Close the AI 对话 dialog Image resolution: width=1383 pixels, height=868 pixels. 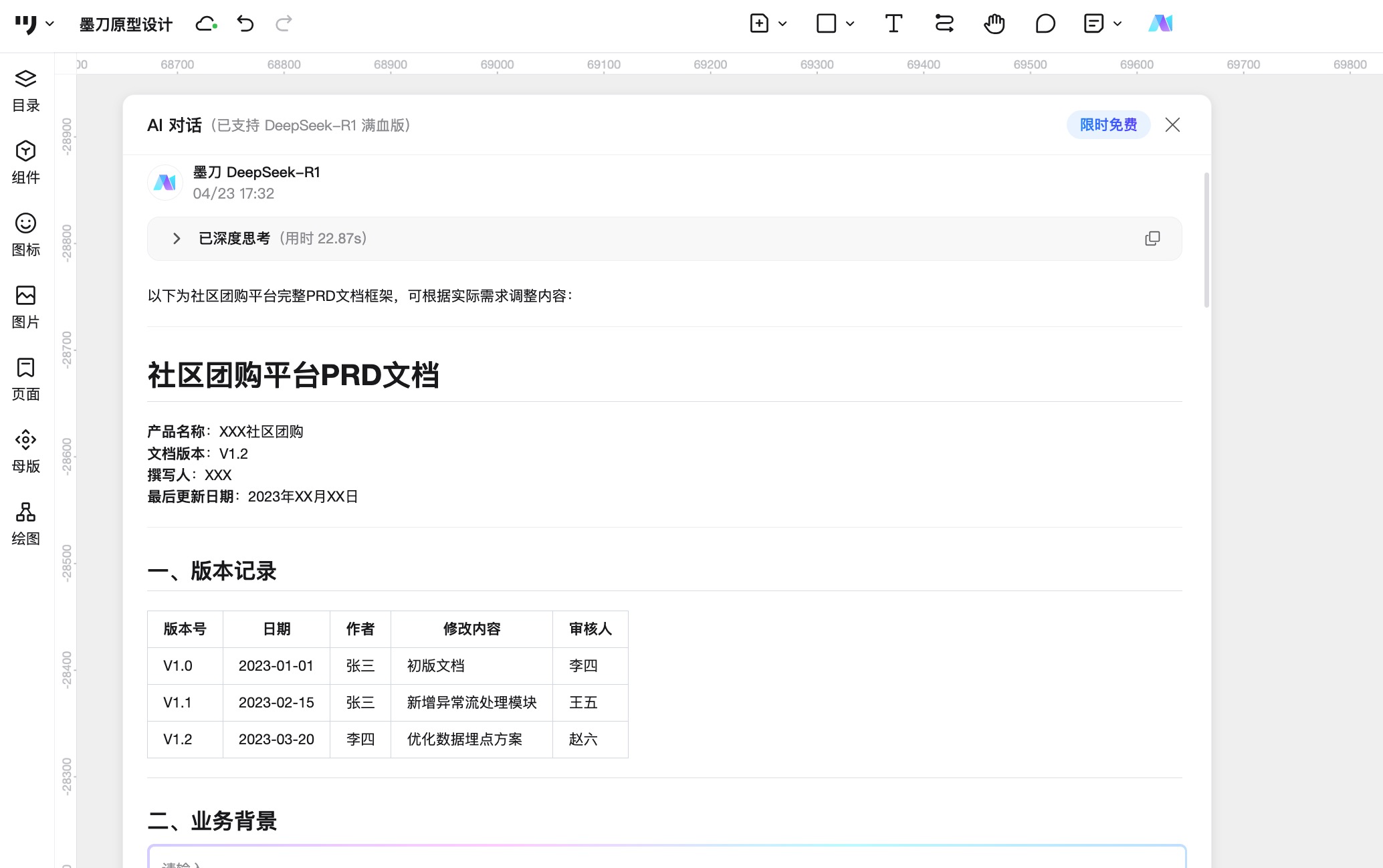[x=1172, y=125]
